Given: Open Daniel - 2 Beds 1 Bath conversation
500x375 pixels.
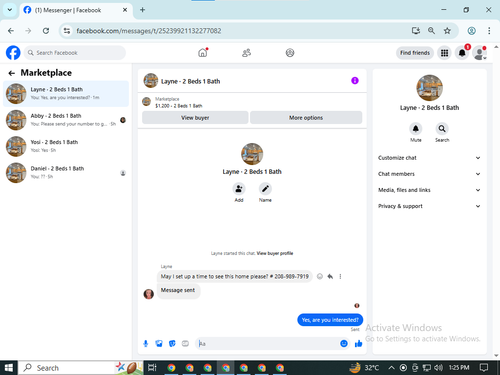Looking at the screenshot, I should tap(66, 173).
